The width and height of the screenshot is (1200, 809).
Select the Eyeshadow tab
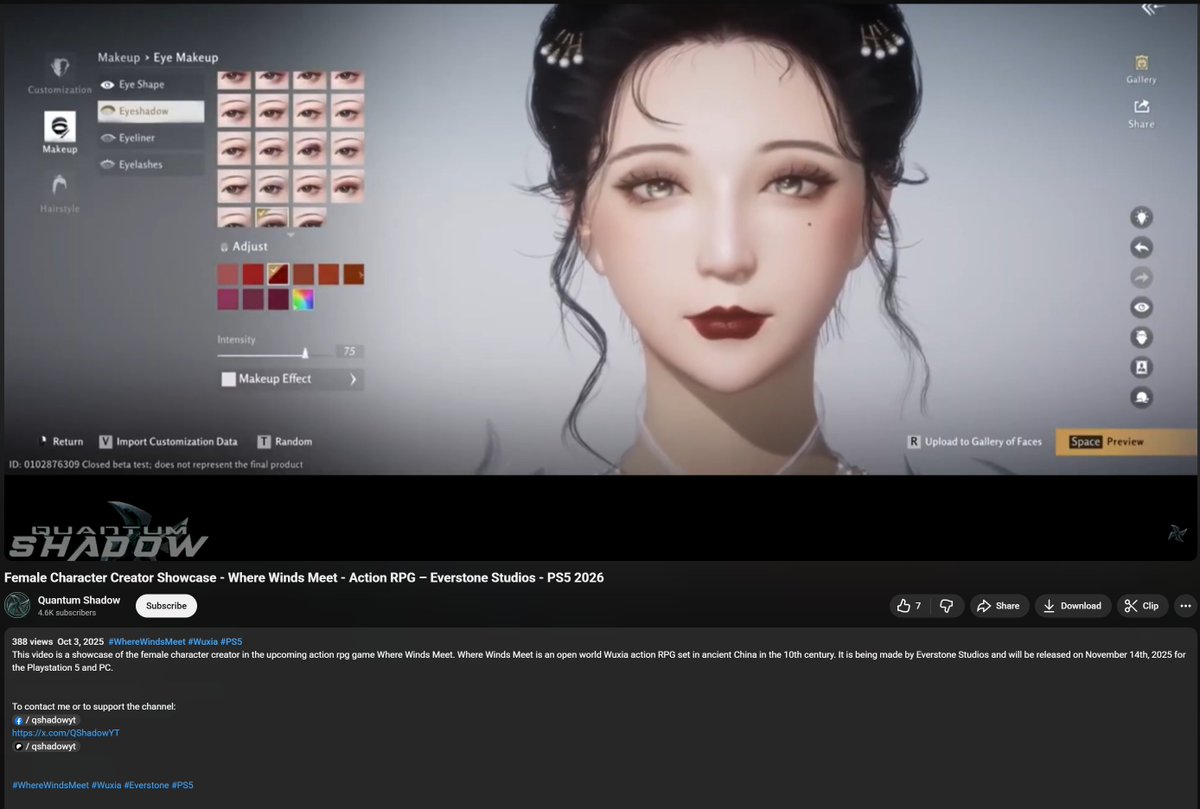click(x=151, y=111)
